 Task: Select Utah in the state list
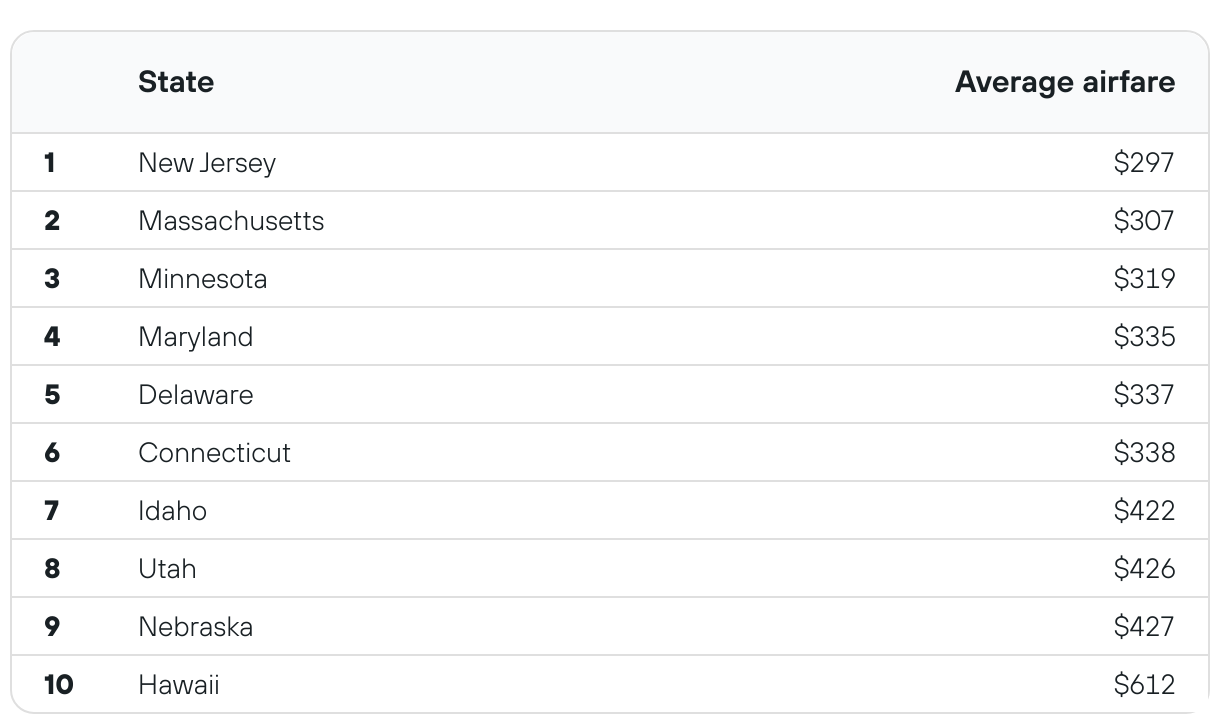click(x=167, y=568)
